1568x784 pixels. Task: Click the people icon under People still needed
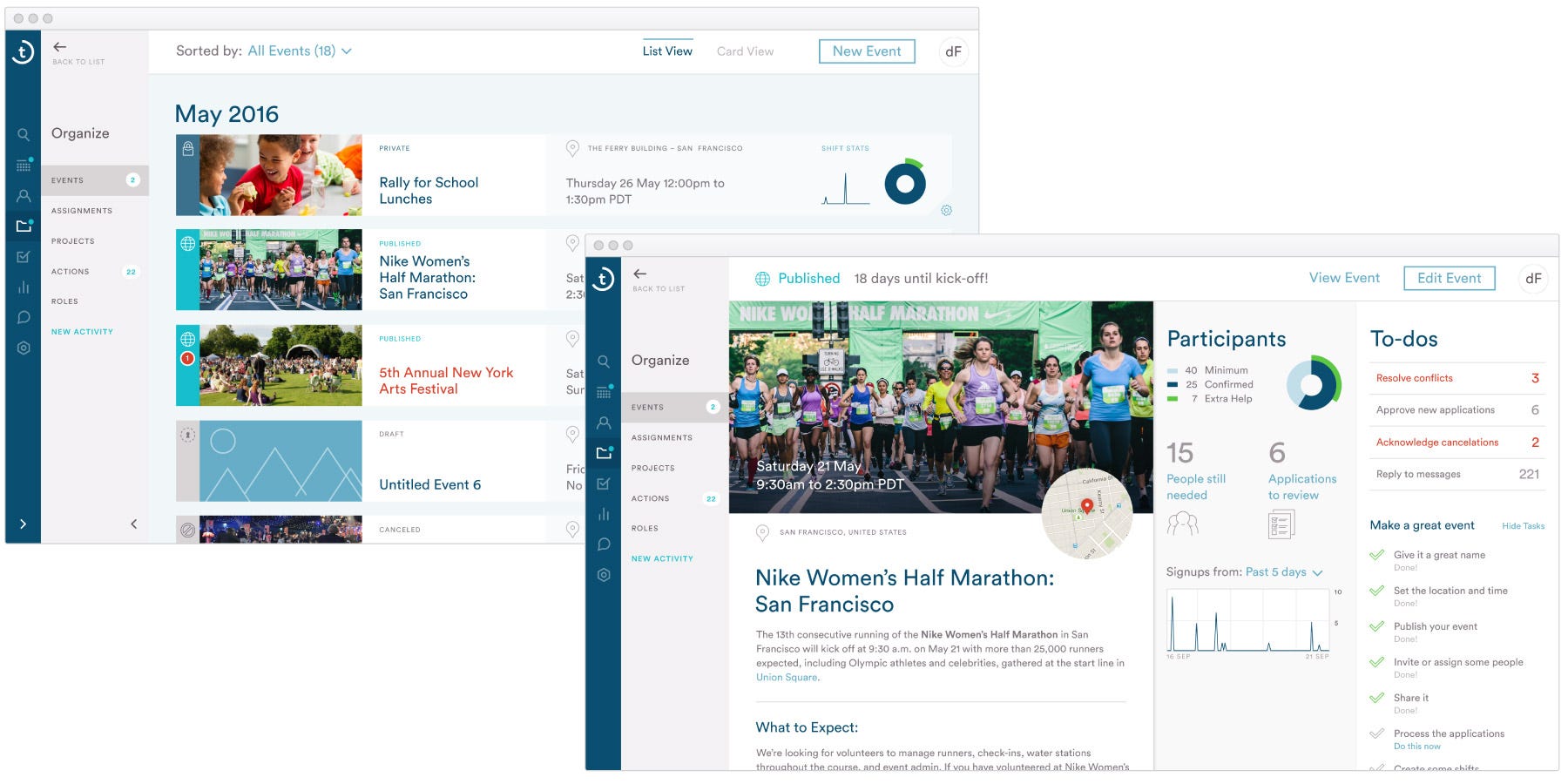1182,523
